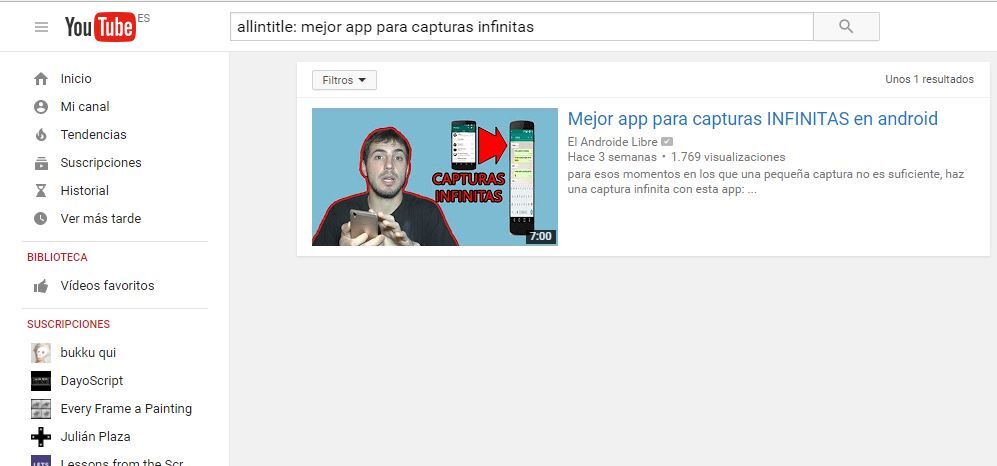Screen dimensions: 997x466
Task: Click the Mi canal profile icon
Action: pos(41,107)
